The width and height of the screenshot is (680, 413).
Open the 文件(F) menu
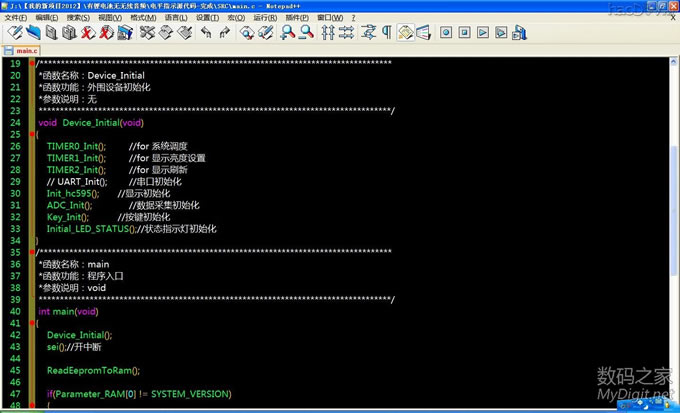16,17
